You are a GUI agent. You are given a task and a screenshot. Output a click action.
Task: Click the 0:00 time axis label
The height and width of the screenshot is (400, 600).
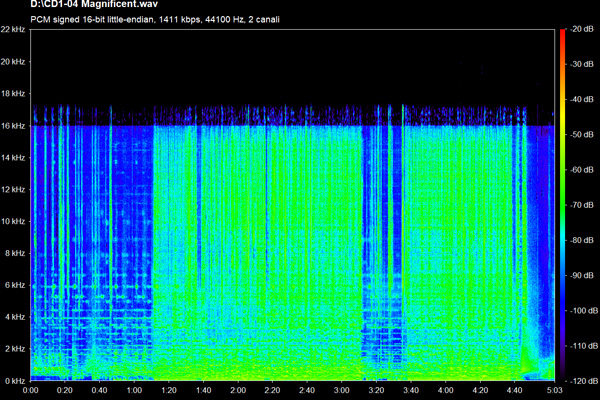[31, 390]
